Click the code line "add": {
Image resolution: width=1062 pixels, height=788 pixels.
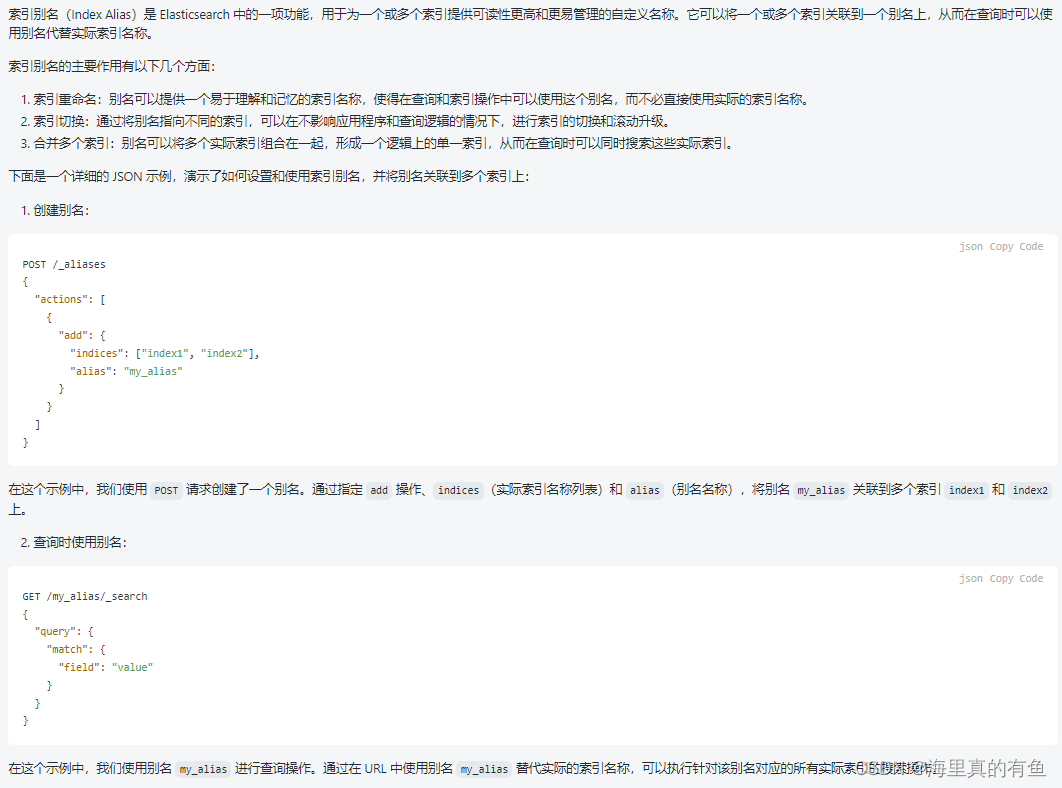[82, 335]
